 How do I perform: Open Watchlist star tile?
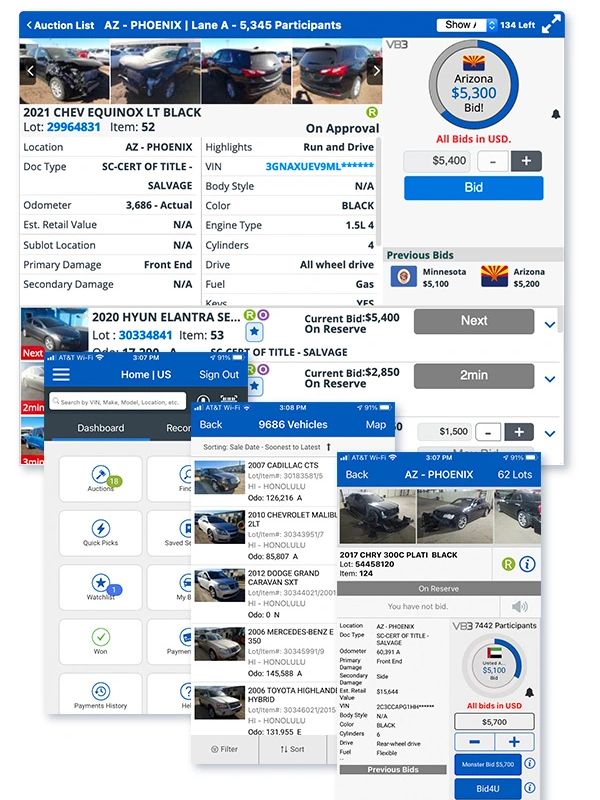pyautogui.click(x=101, y=587)
